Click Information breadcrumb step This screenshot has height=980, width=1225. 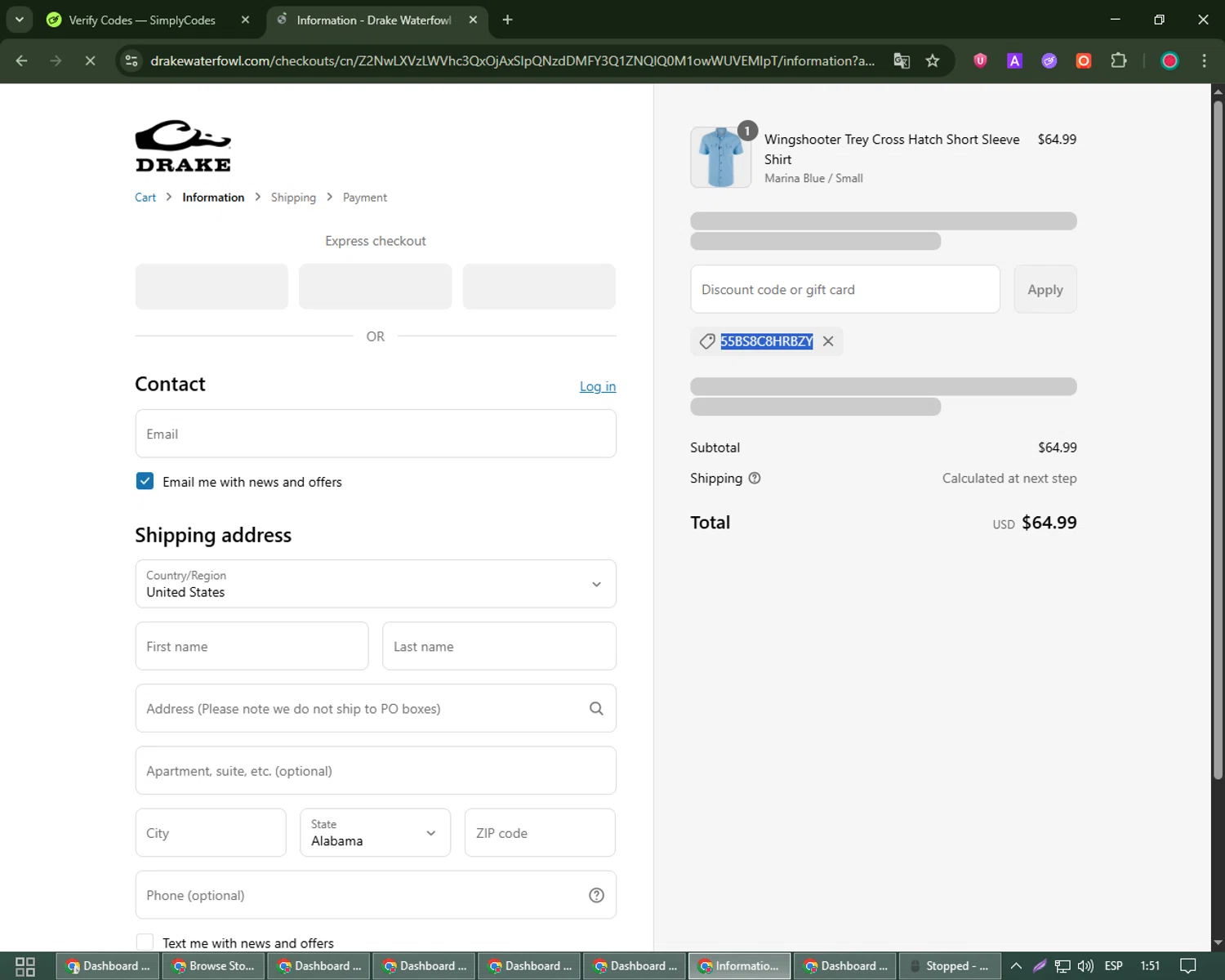point(213,198)
